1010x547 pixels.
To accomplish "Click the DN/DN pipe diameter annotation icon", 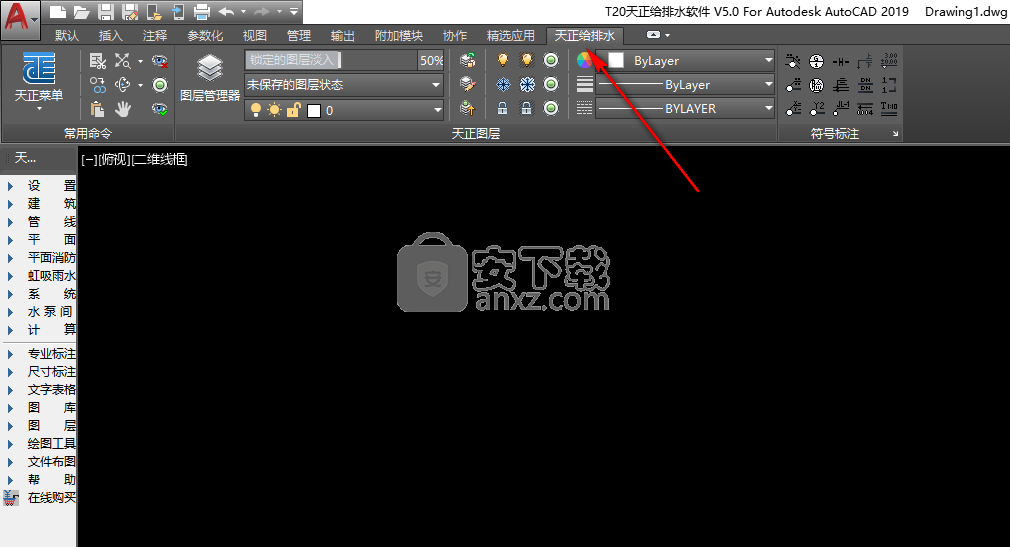I will click(x=865, y=84).
